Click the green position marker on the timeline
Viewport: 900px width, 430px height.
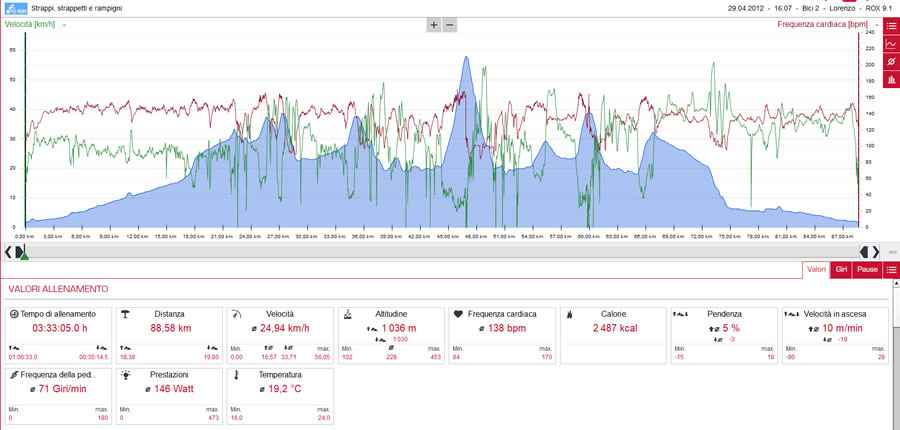pos(24,257)
